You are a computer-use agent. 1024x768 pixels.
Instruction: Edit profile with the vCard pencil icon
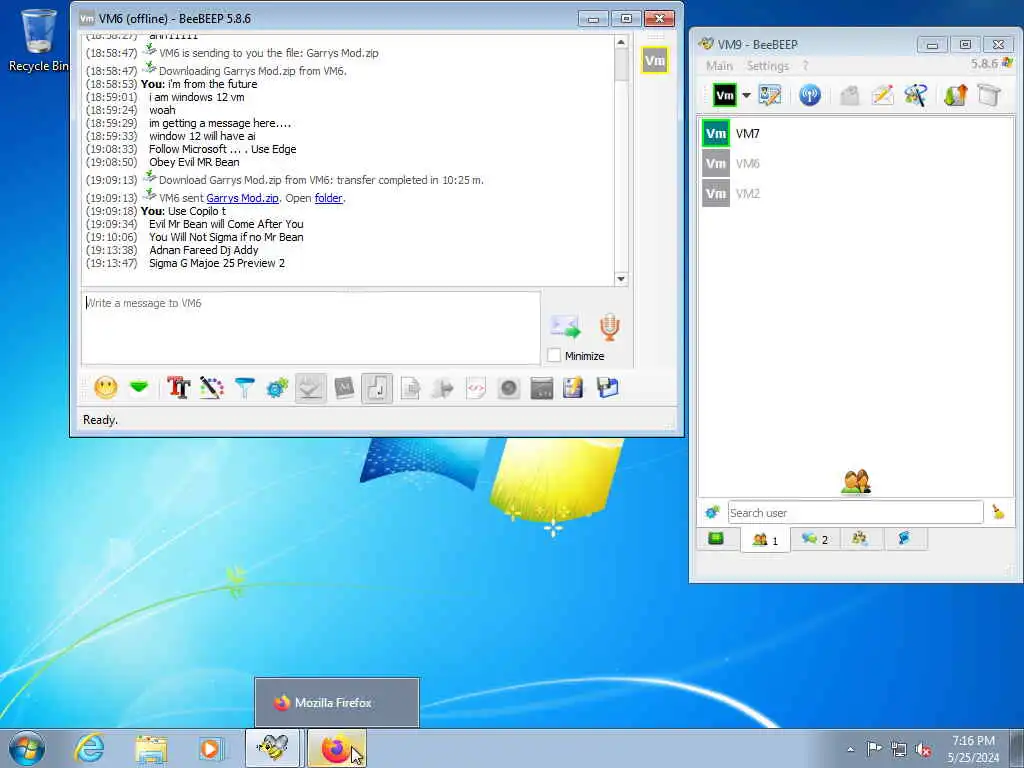pyautogui.click(x=770, y=95)
